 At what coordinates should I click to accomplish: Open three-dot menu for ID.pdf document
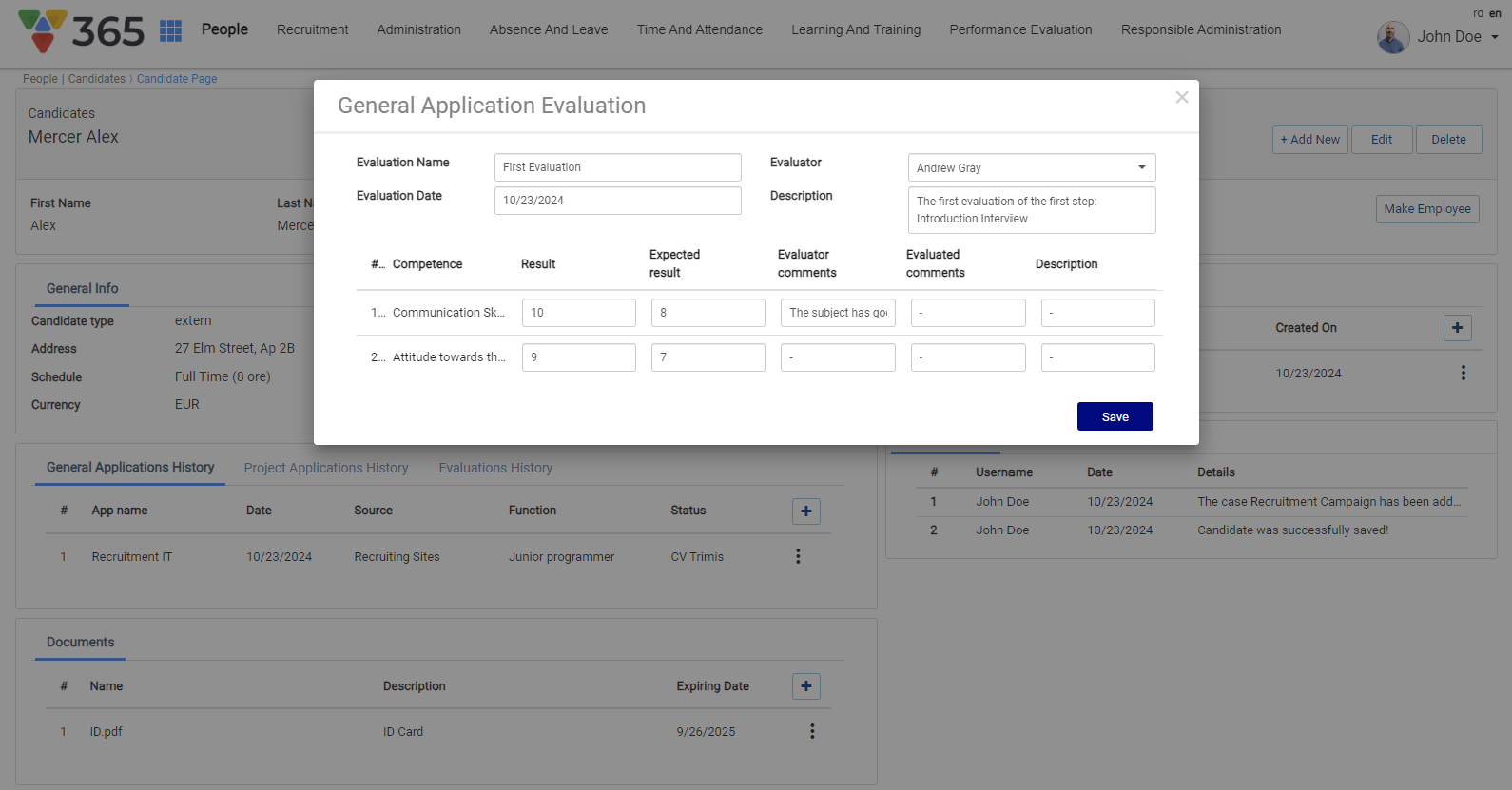[812, 731]
